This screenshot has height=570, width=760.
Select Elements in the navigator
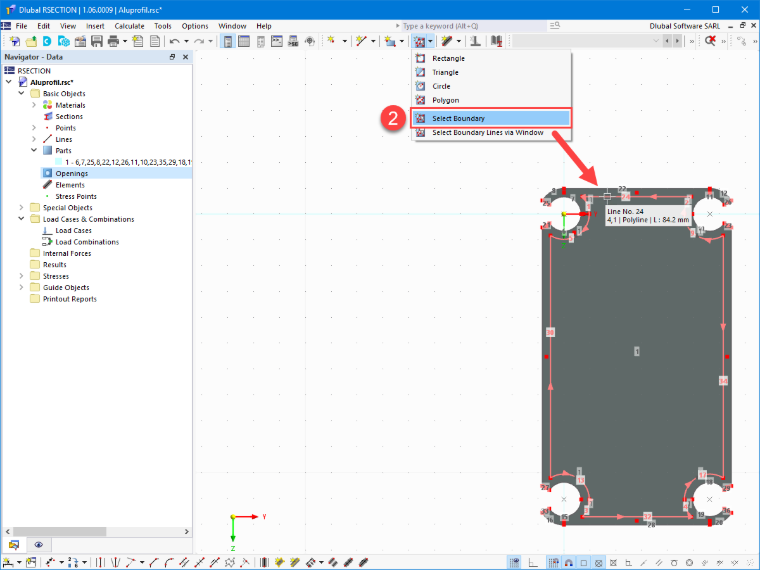coord(70,185)
